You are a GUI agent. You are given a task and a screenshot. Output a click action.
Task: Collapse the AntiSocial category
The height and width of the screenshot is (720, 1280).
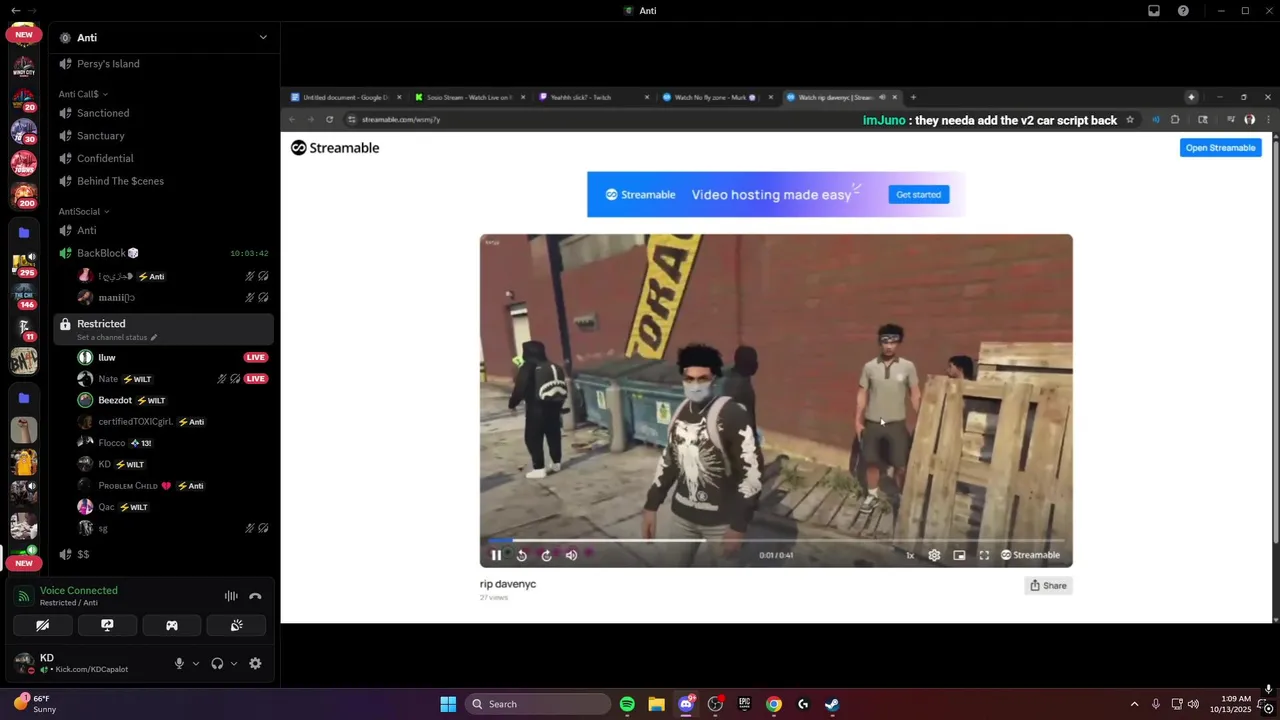84,211
